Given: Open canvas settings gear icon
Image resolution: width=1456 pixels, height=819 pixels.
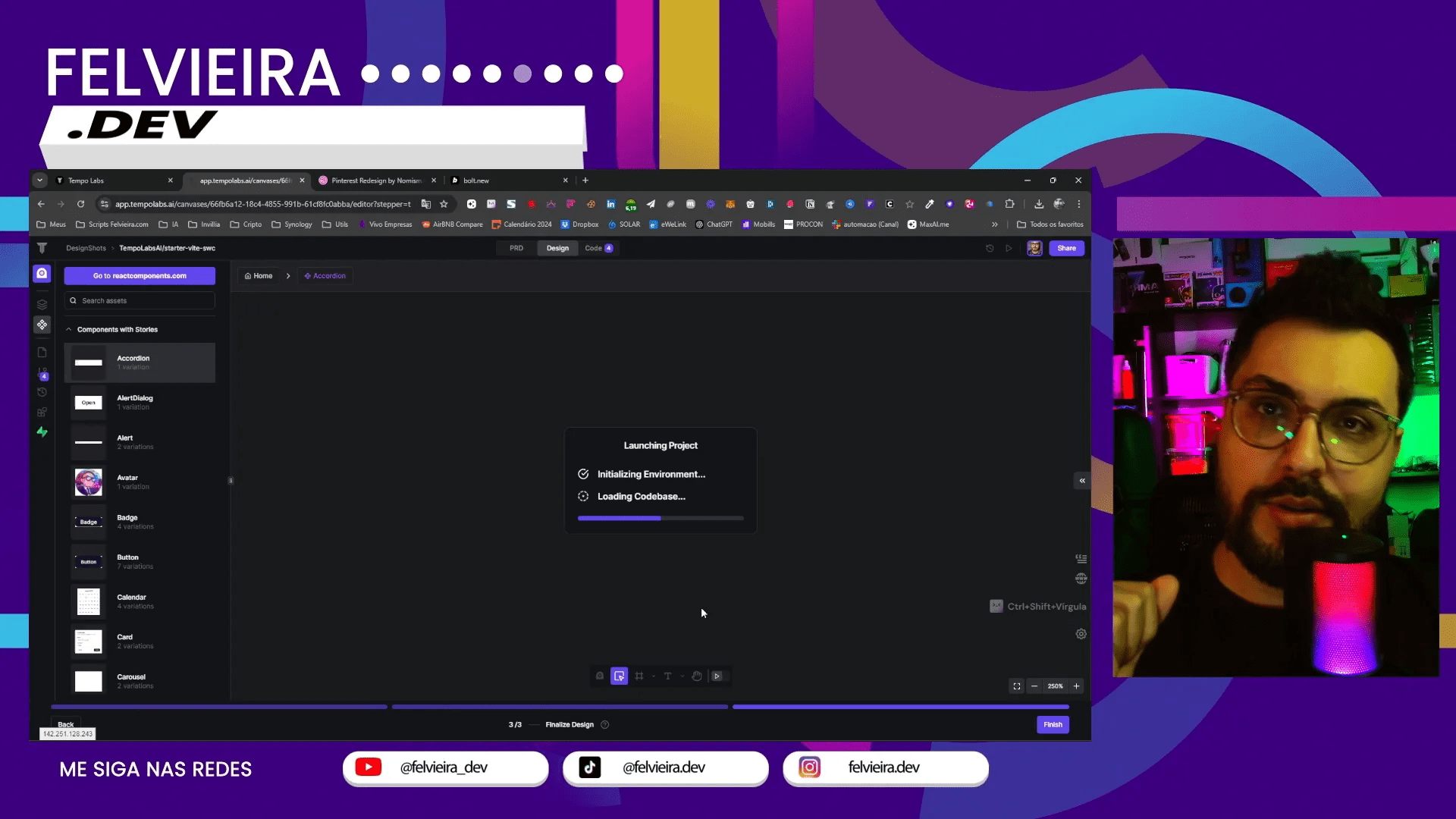Looking at the screenshot, I should (1081, 634).
